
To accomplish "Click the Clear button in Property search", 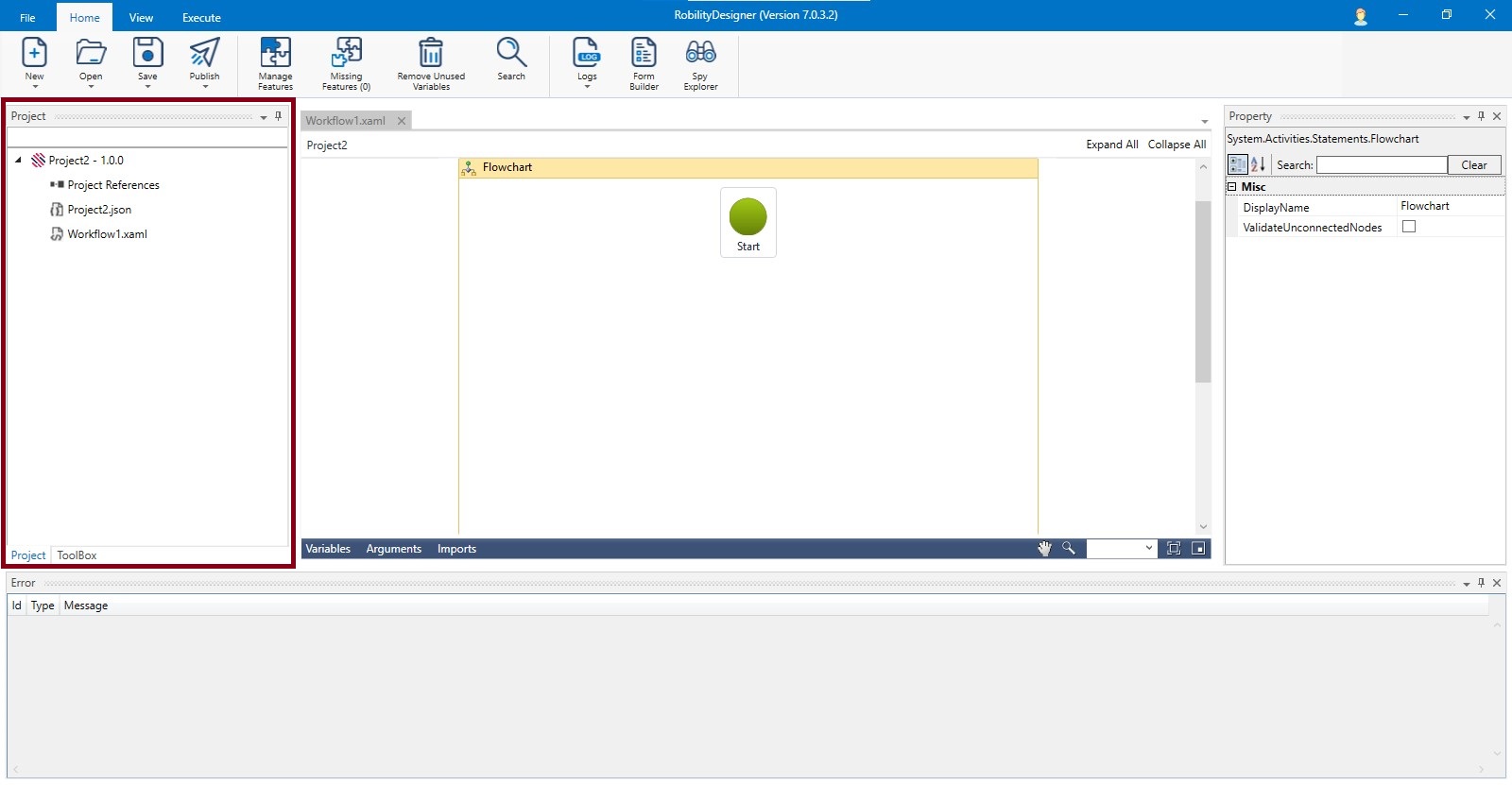I will 1473,165.
